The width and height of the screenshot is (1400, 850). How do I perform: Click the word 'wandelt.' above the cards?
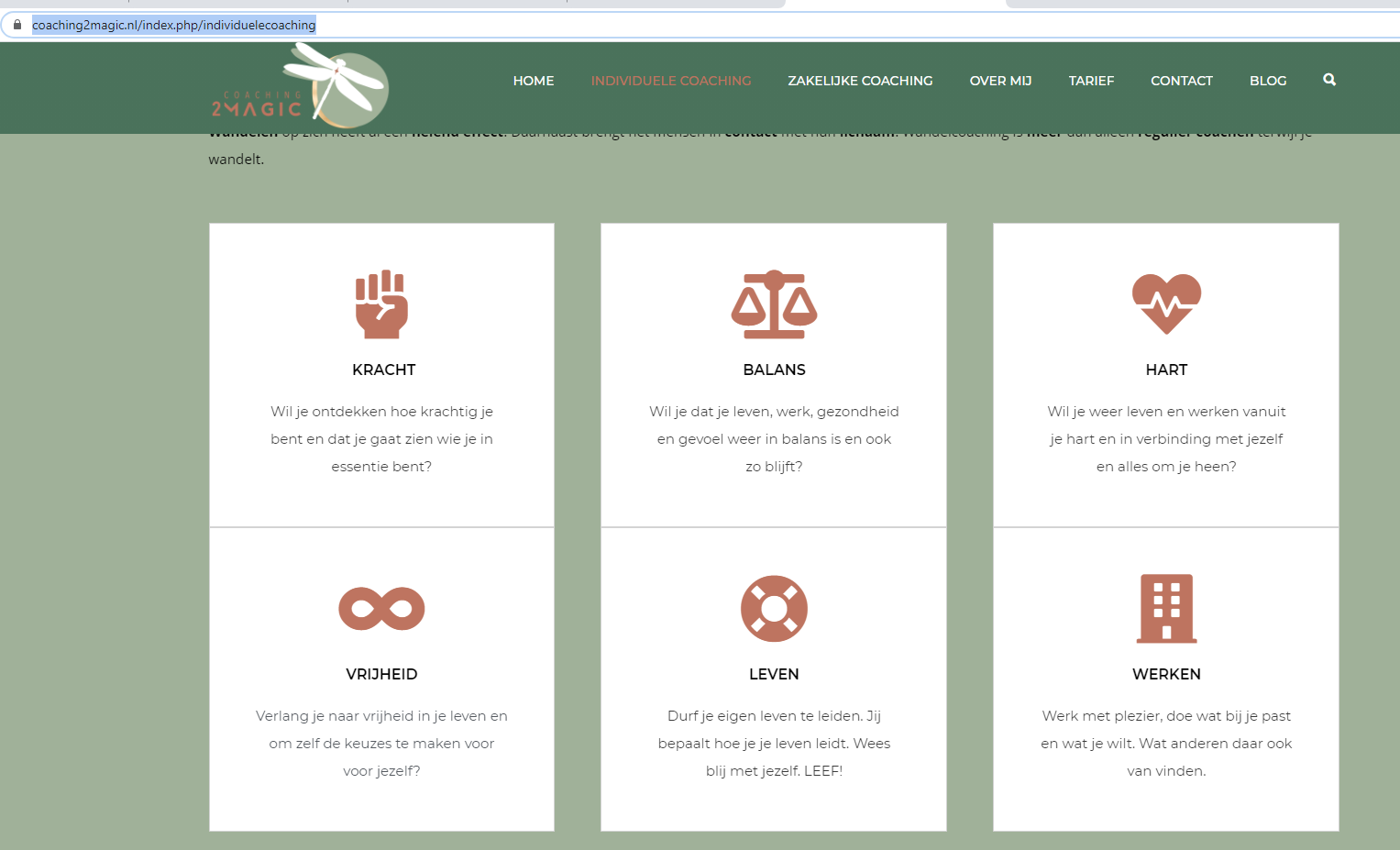pyautogui.click(x=237, y=160)
